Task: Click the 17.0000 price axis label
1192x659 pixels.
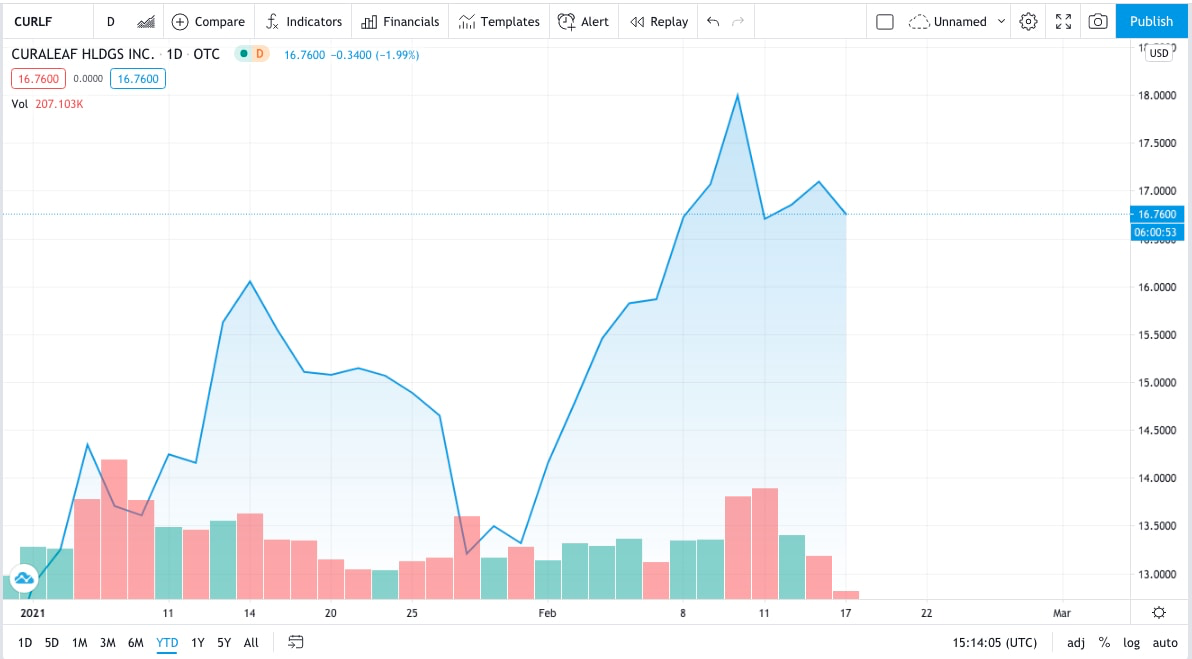Action: tap(1157, 191)
